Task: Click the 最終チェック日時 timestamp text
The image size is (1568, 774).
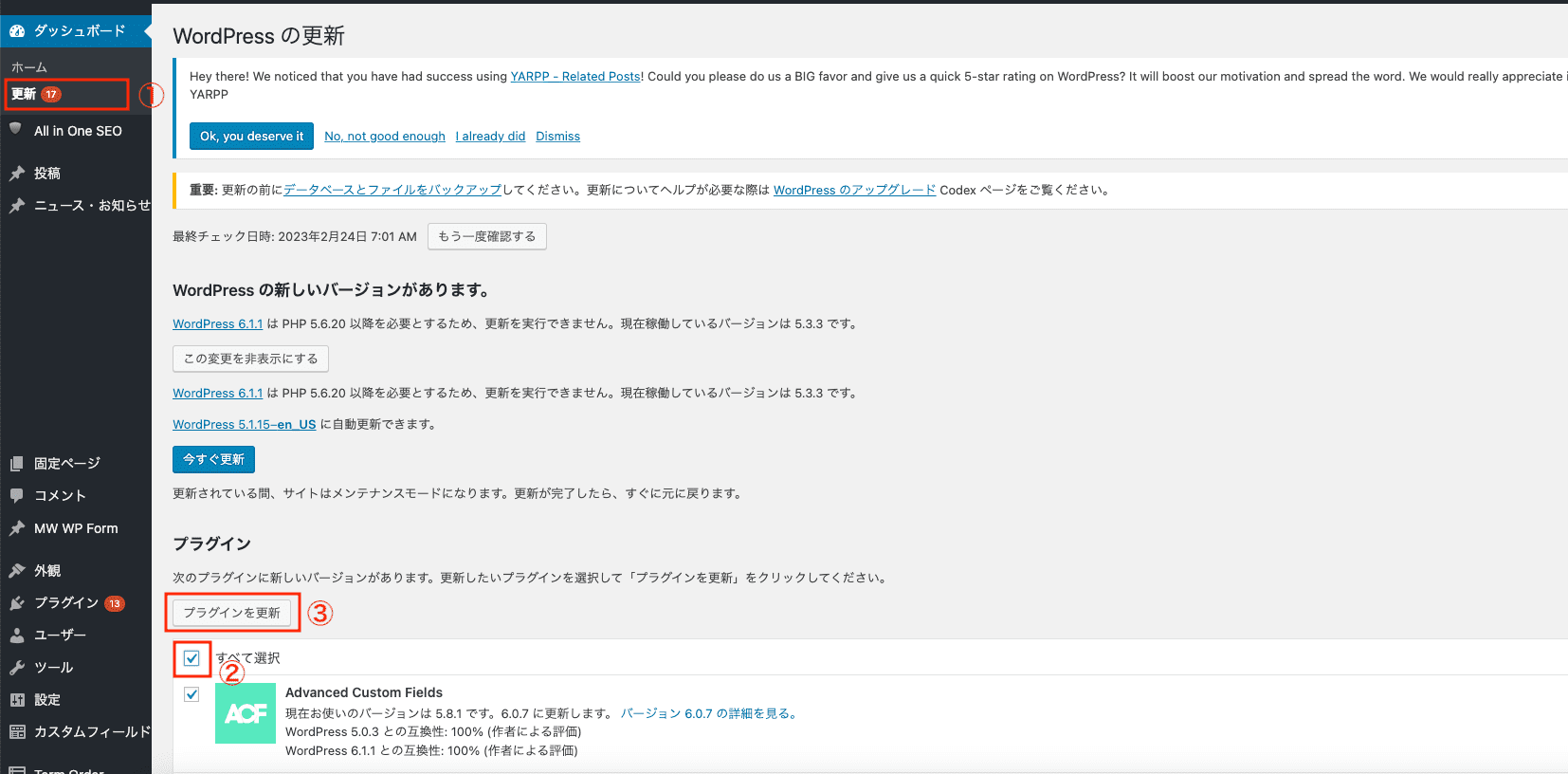Action: tap(295, 236)
